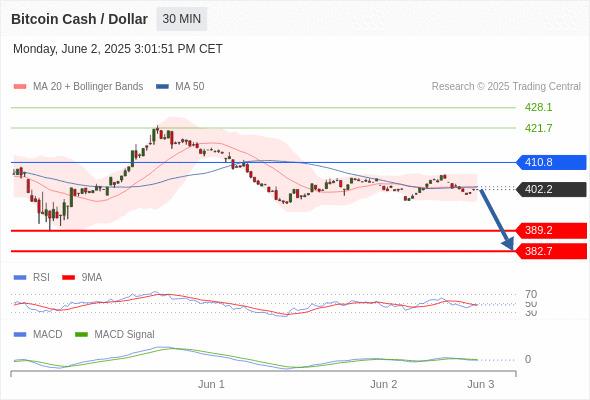The height and width of the screenshot is (400, 590).
Task: Click the 389.2 red support tag
Action: 551,230
